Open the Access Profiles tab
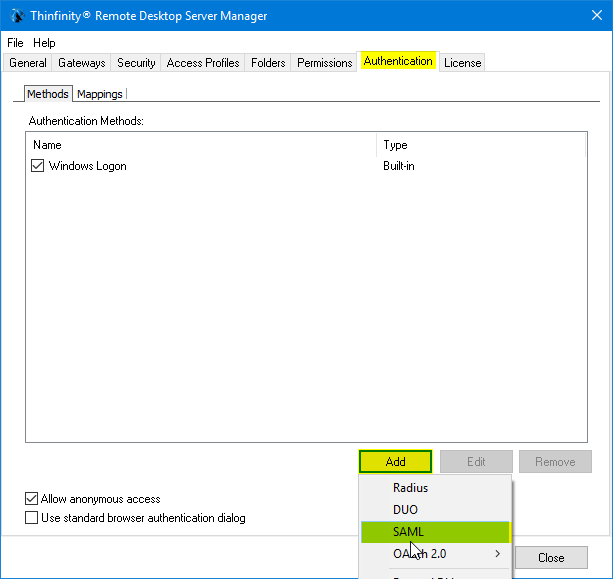The height and width of the screenshot is (579, 613). point(203,63)
